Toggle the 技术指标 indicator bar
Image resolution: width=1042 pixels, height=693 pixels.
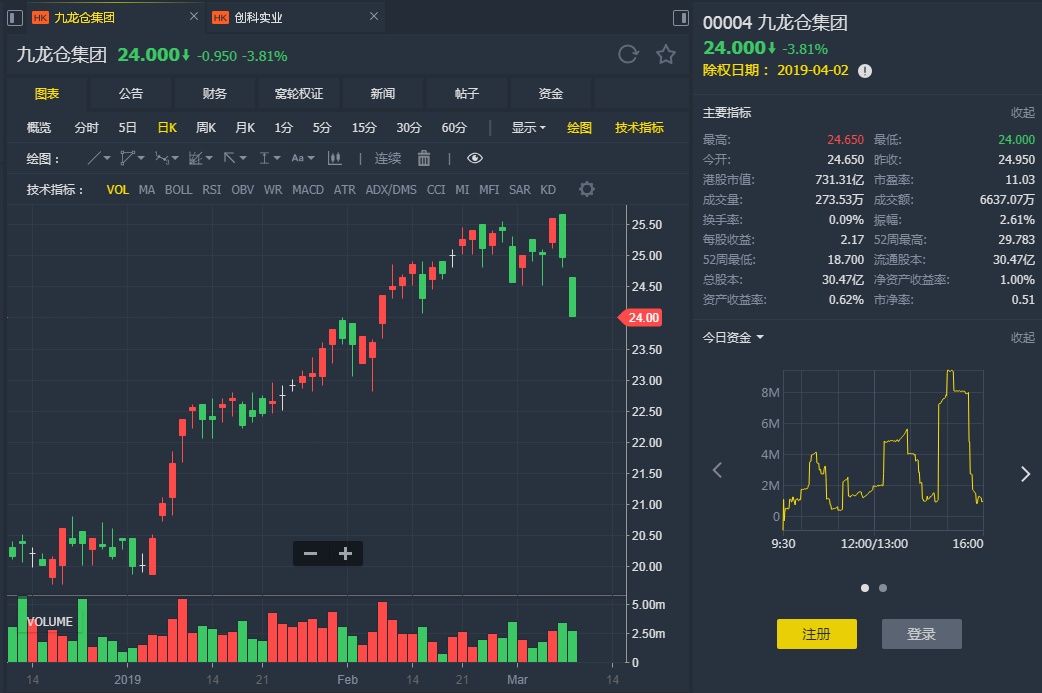tap(639, 127)
